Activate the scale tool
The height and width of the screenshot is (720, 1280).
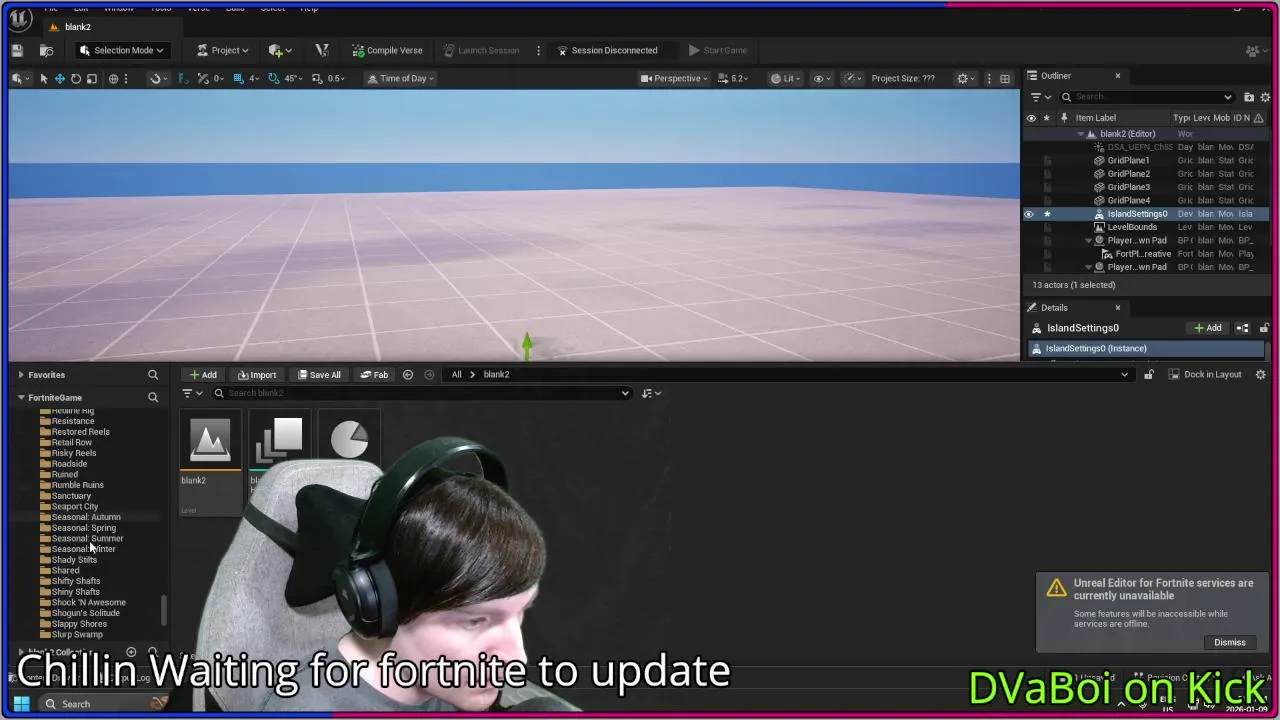coord(91,78)
